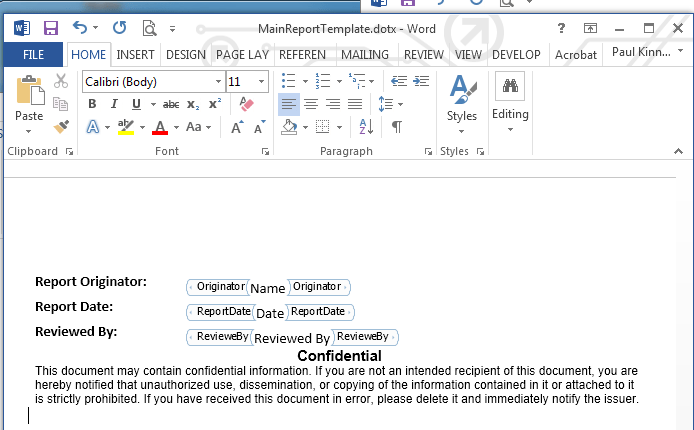Click the Name placeholder in Originator control
Viewport: 694px width, 430px height.
point(267,288)
